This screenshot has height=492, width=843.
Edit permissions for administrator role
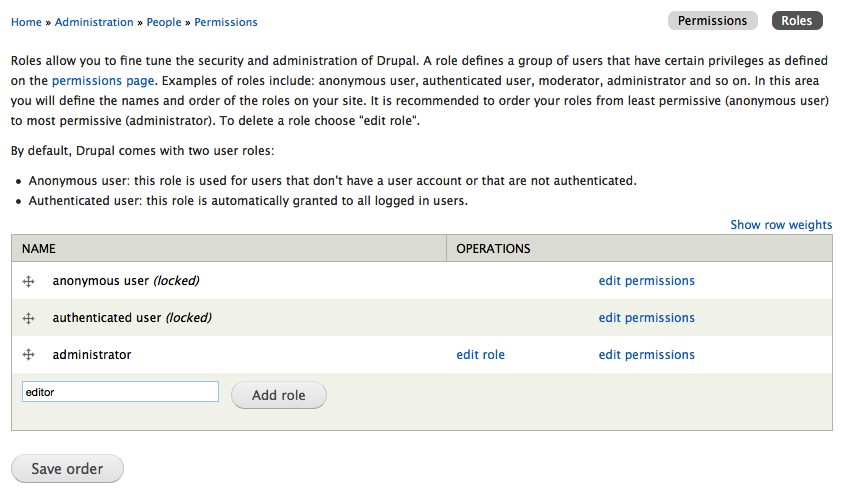pos(646,355)
